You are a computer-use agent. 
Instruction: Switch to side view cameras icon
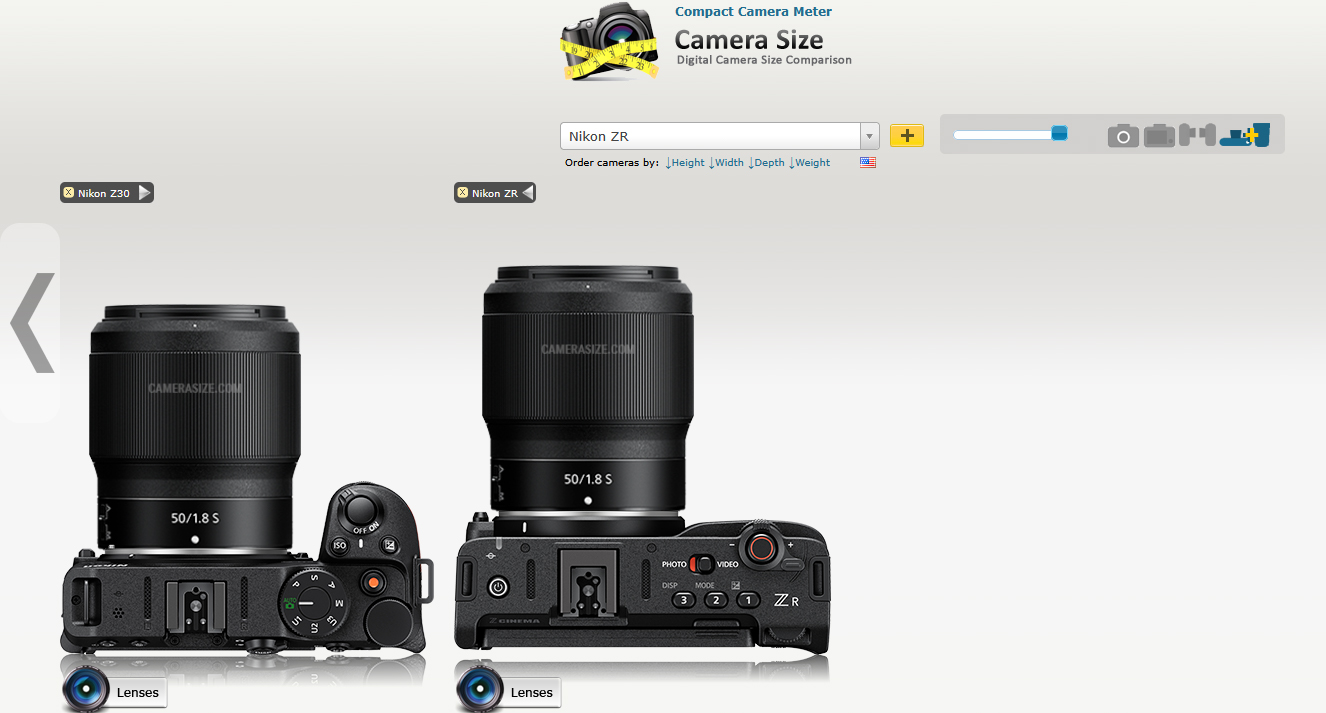(1197, 135)
